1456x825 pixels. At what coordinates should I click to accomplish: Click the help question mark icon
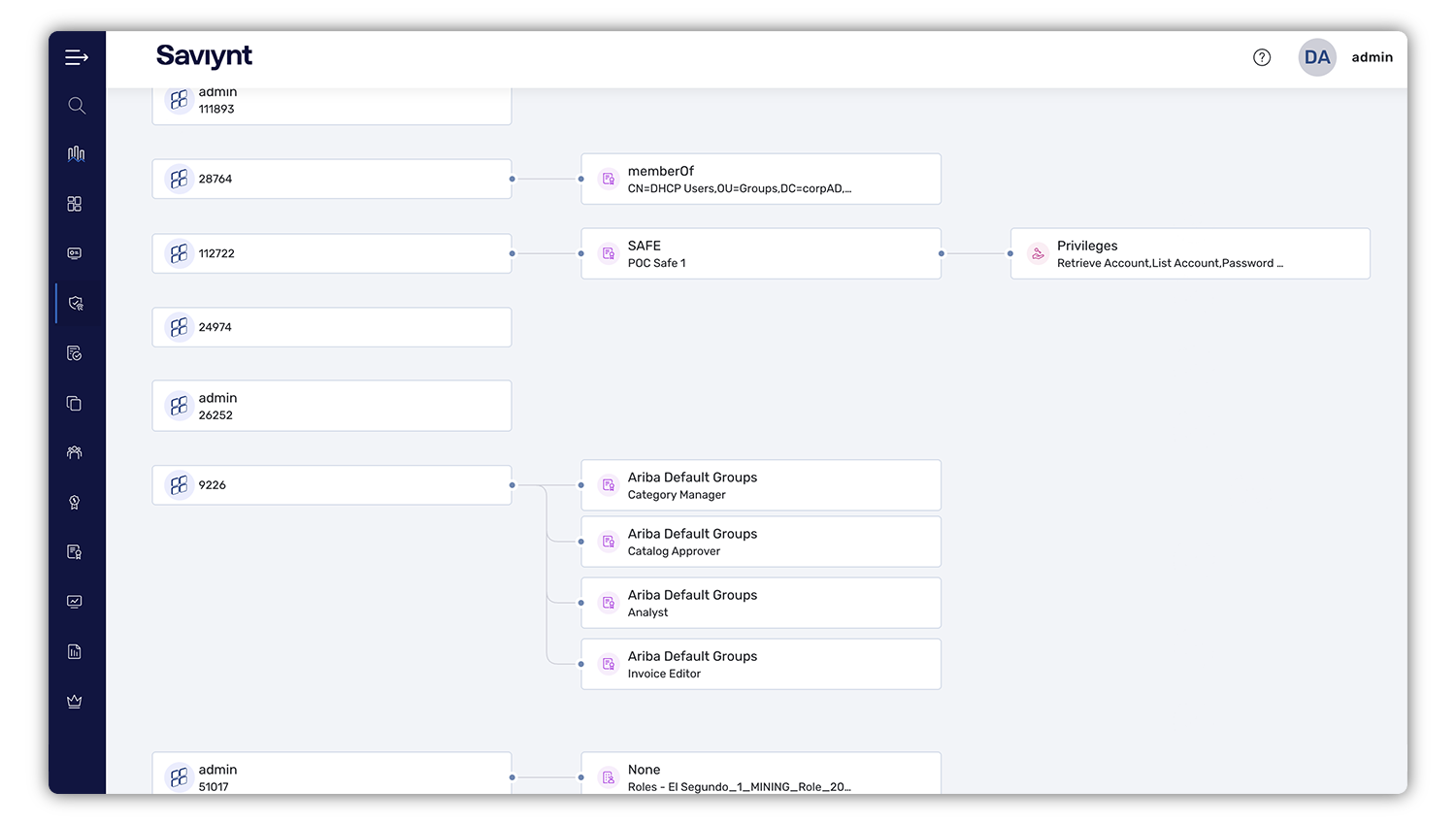tap(1262, 57)
